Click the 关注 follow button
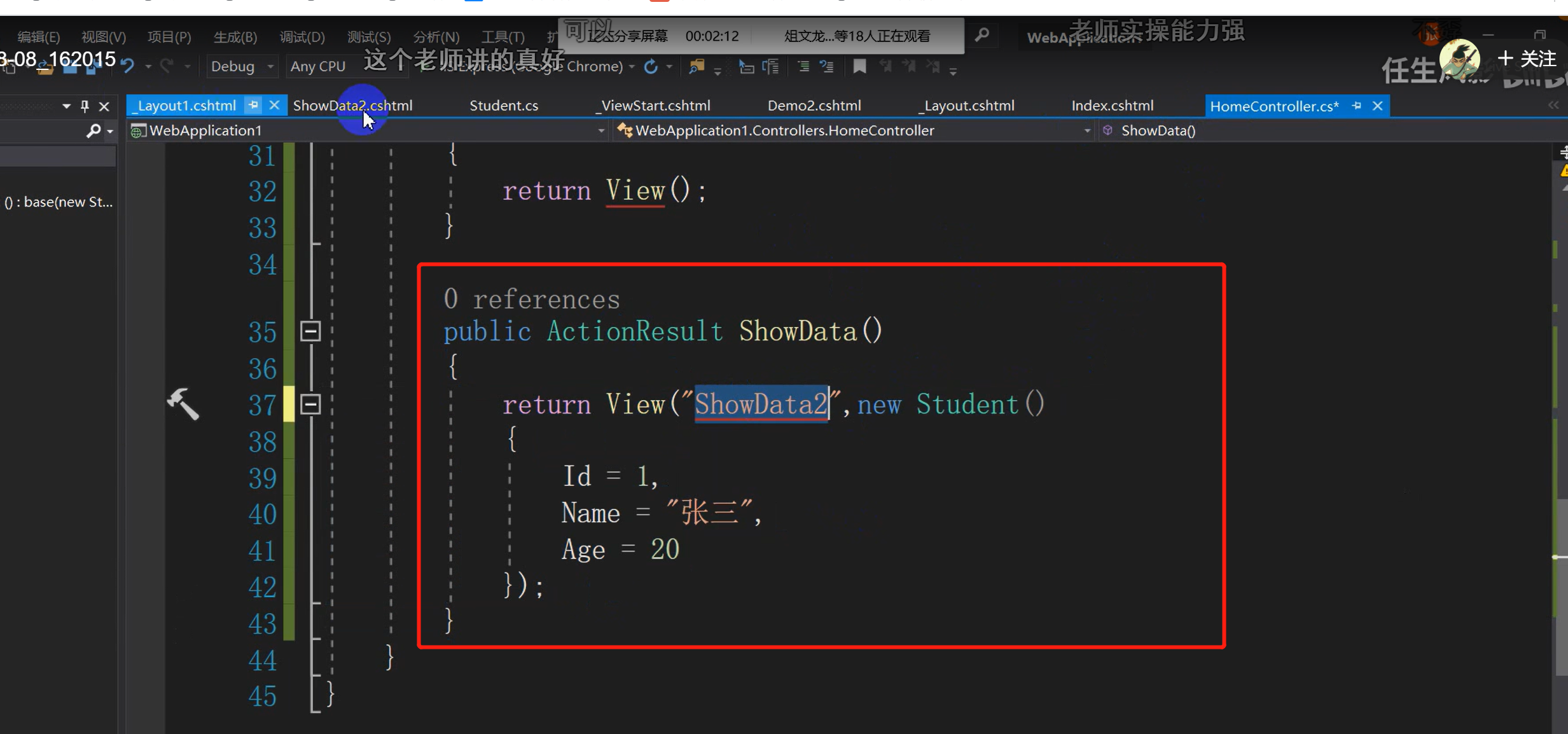The image size is (1568, 734). (x=1527, y=59)
